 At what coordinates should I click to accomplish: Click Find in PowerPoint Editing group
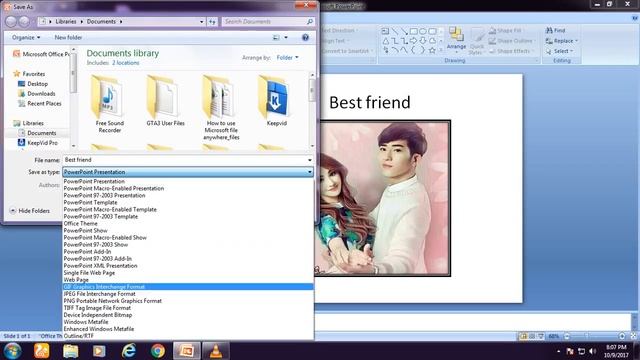[556, 30]
